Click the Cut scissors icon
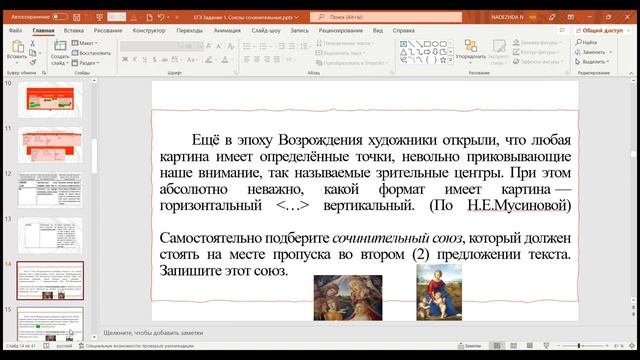Viewport: 640px width, 360px height. (33, 43)
